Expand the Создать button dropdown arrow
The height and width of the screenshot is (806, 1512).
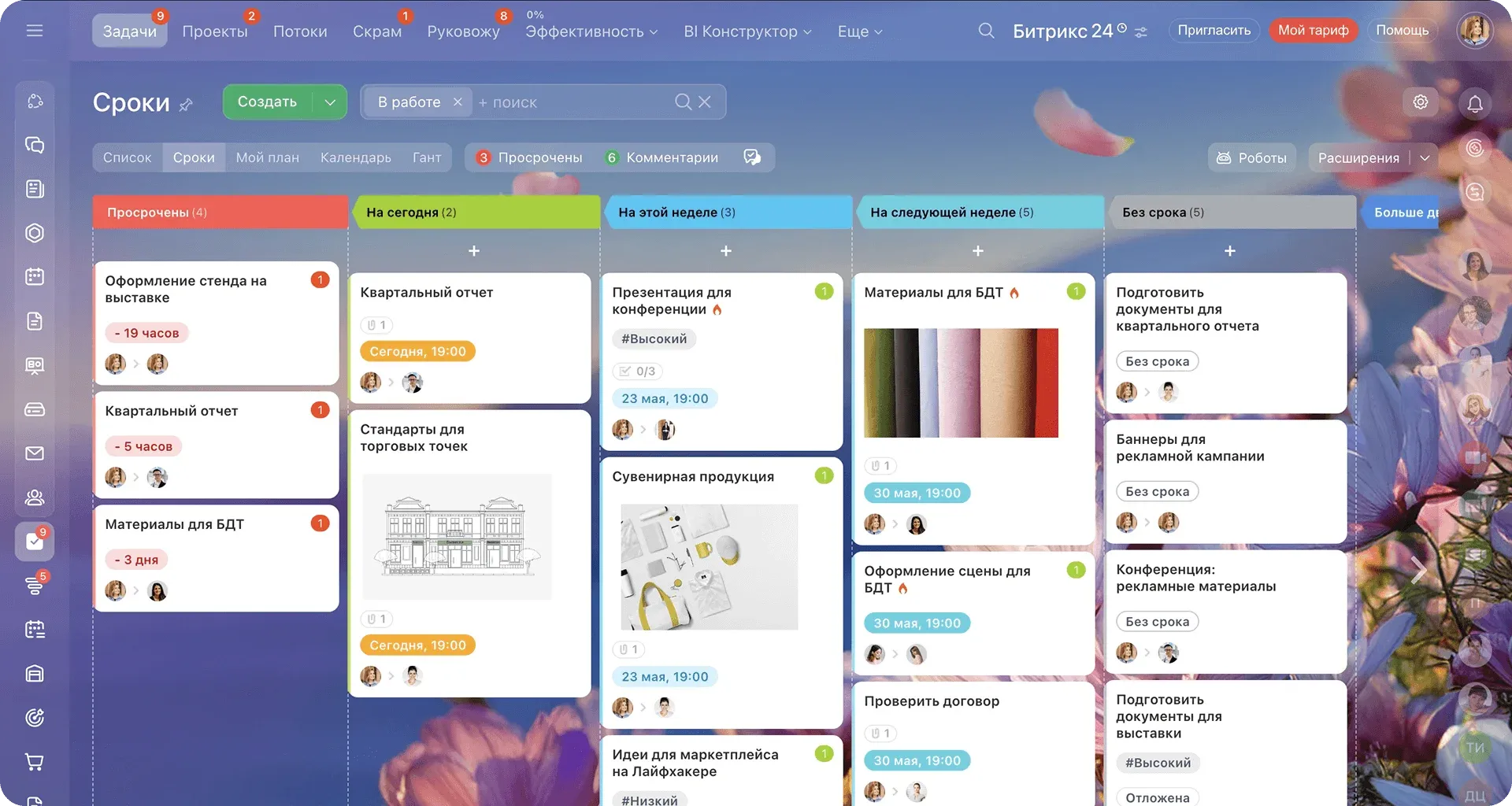point(330,102)
